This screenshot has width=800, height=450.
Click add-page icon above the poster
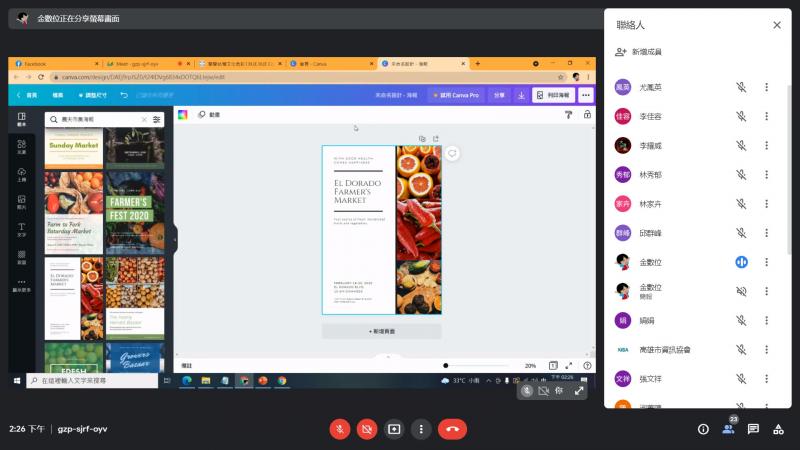[x=436, y=139]
